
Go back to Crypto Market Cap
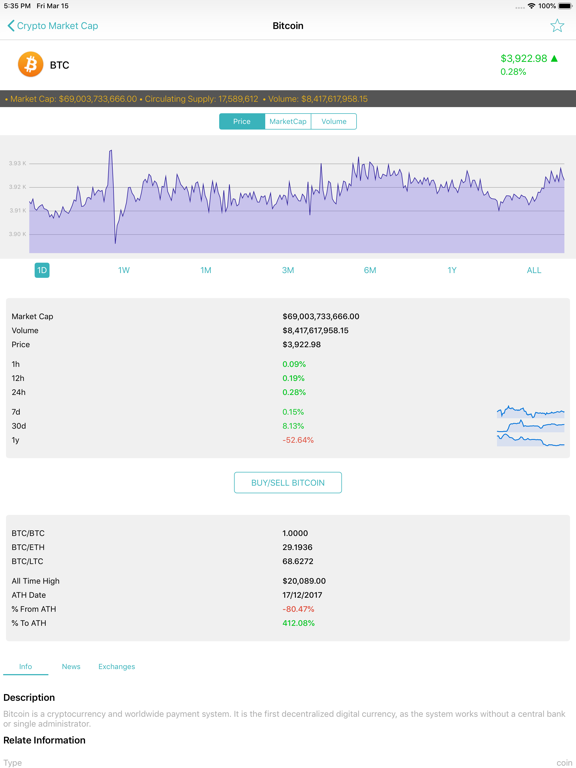click(x=52, y=25)
